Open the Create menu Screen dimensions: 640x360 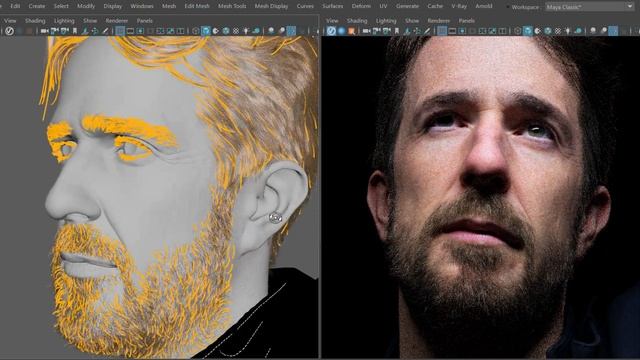click(x=37, y=6)
